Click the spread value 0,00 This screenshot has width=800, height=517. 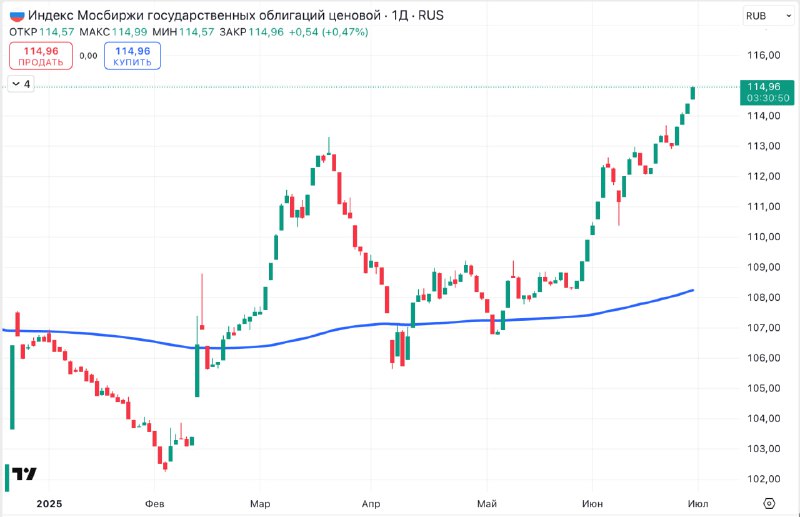click(88, 56)
